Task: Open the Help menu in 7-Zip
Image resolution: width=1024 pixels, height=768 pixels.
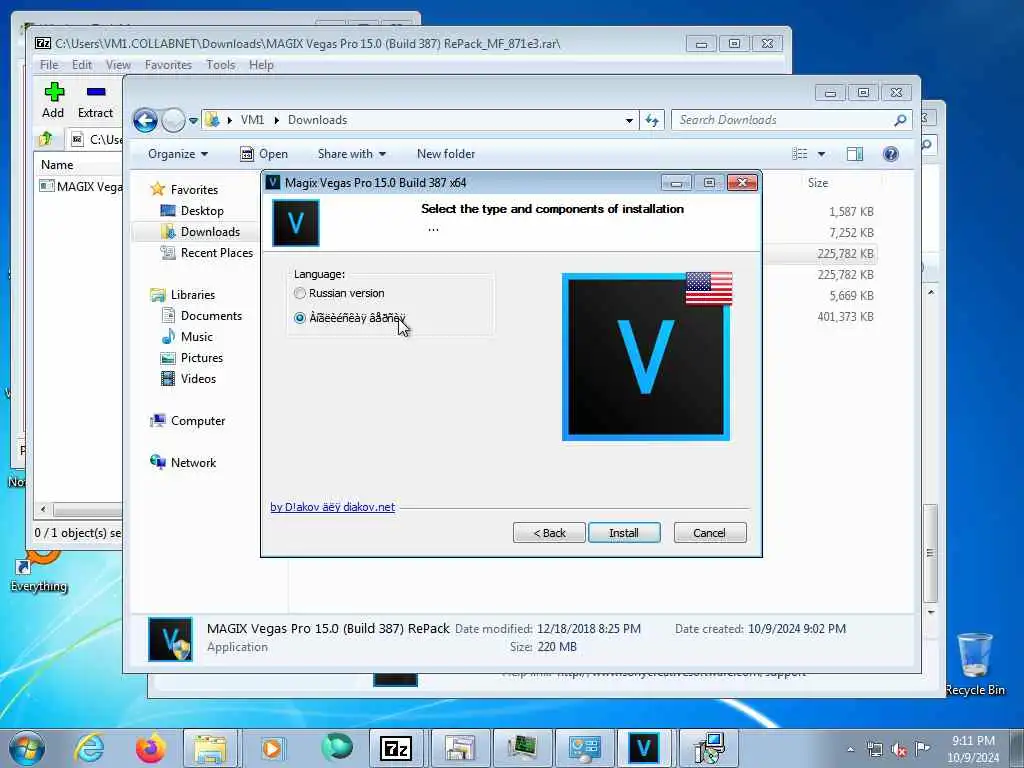Action: pyautogui.click(x=261, y=65)
